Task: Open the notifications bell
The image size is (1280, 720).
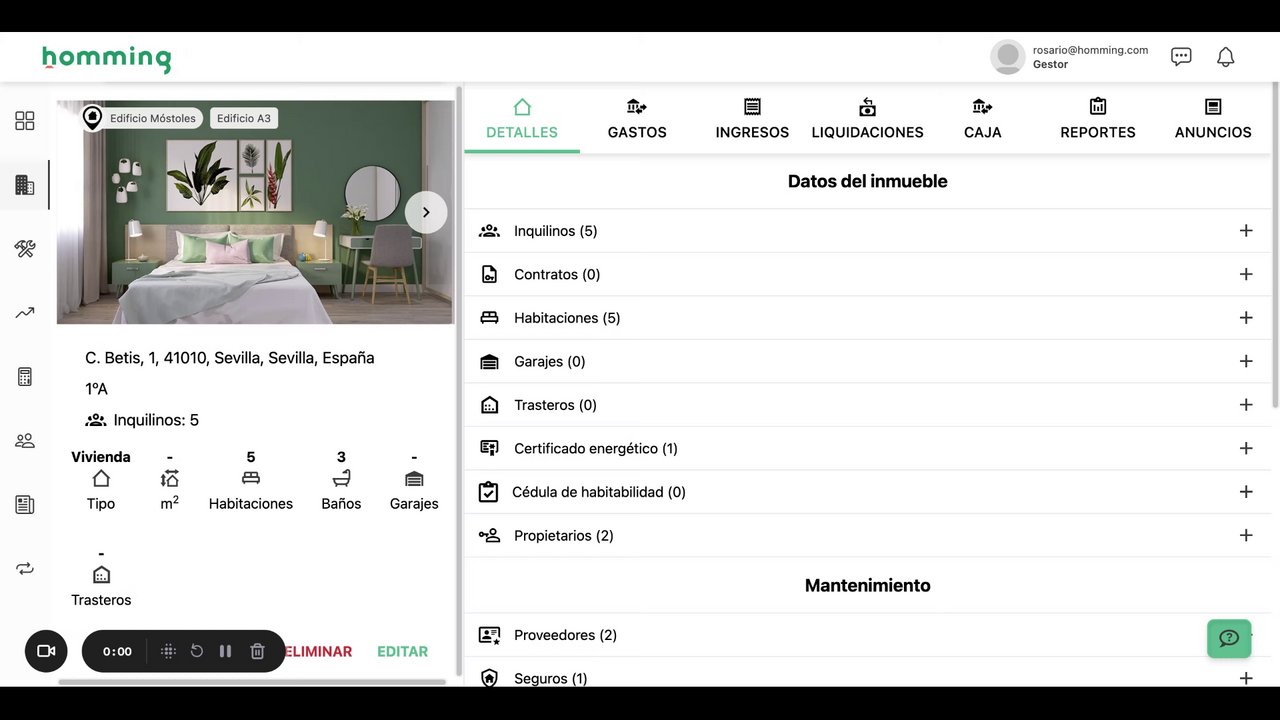Action: click(x=1226, y=57)
